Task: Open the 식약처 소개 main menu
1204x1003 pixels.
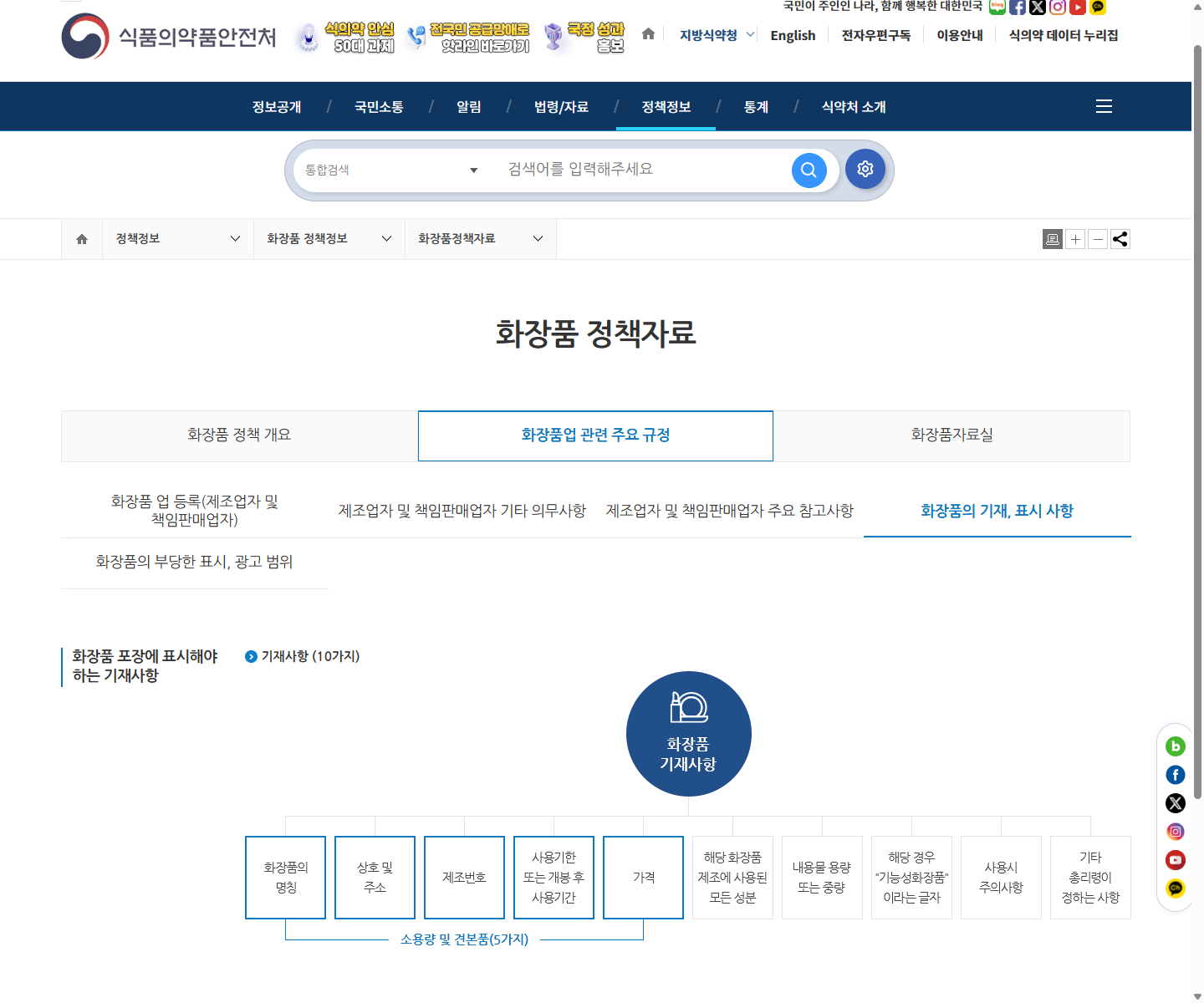Action: (854, 107)
